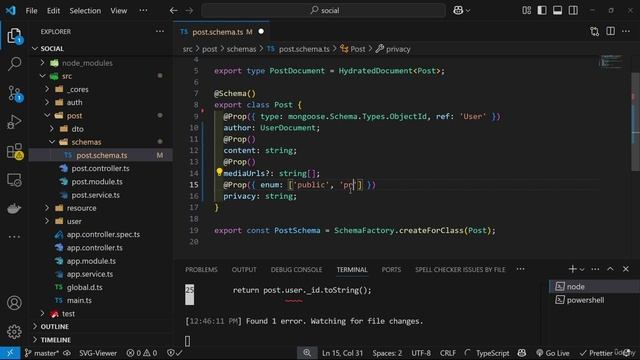Open the File menu
This screenshot has width=640, height=360.
31,11
